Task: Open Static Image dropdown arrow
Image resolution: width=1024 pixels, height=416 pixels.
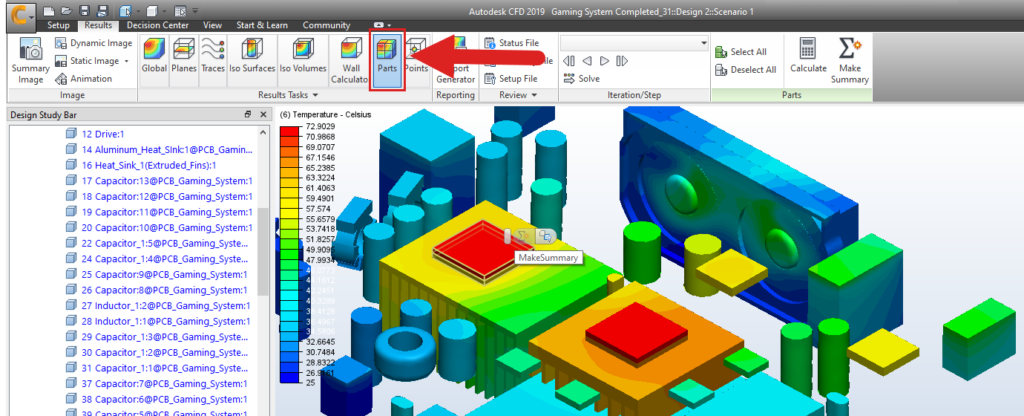Action: [126, 61]
